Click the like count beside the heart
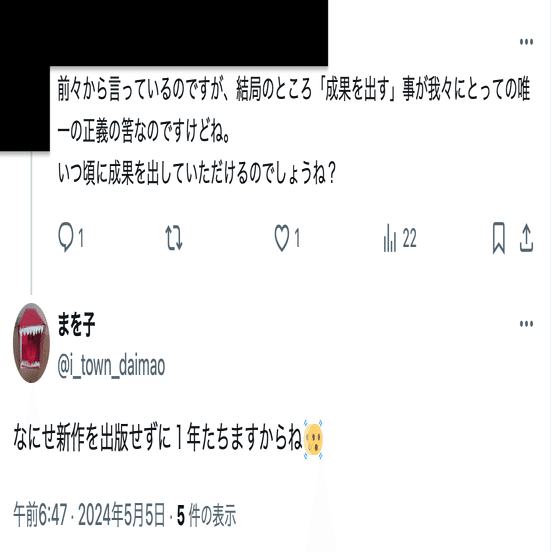 (x=297, y=238)
